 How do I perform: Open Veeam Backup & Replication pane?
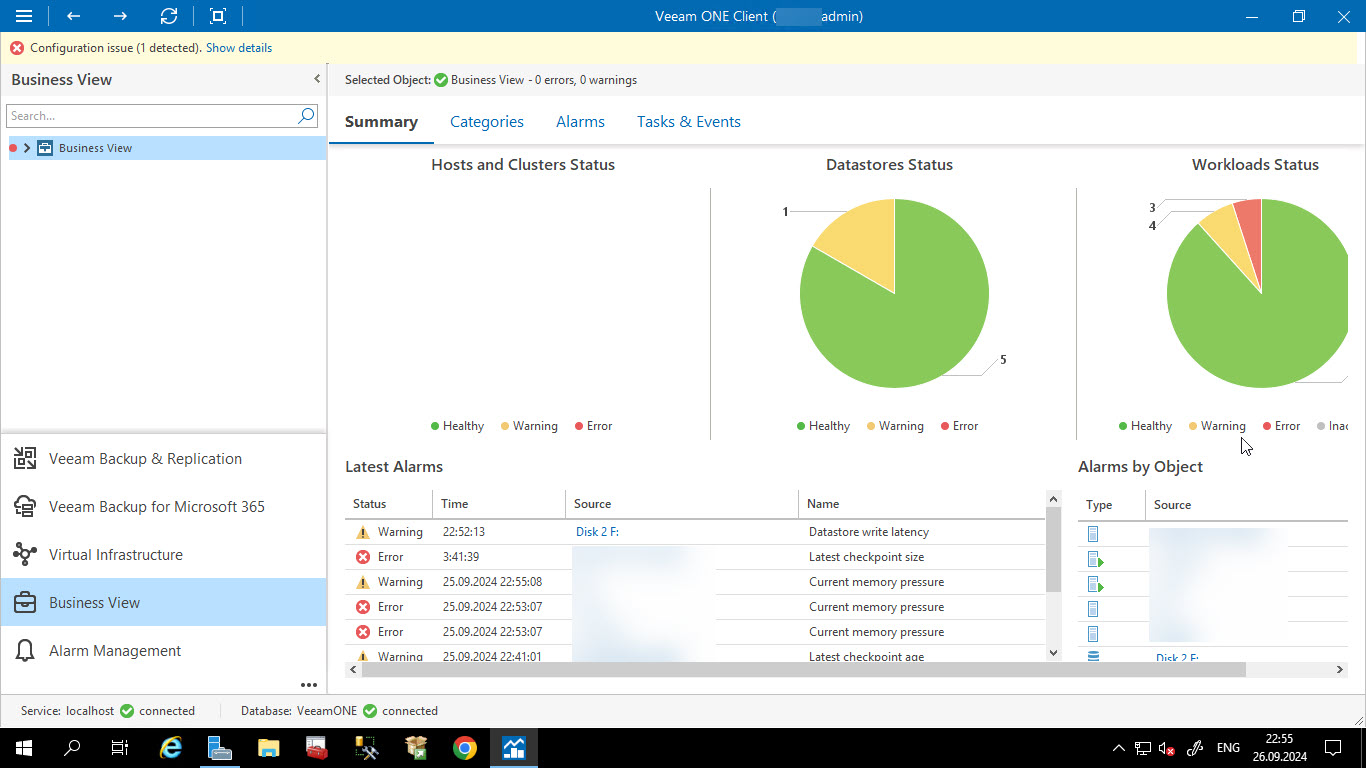pyautogui.click(x=163, y=459)
